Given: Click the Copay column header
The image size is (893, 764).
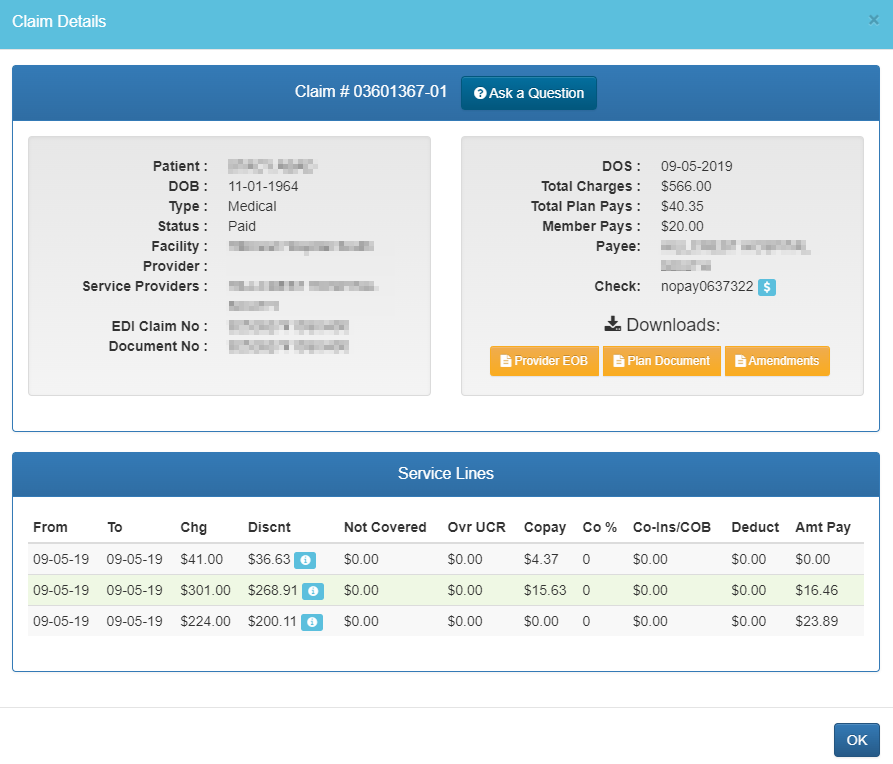Looking at the screenshot, I should (x=544, y=528).
